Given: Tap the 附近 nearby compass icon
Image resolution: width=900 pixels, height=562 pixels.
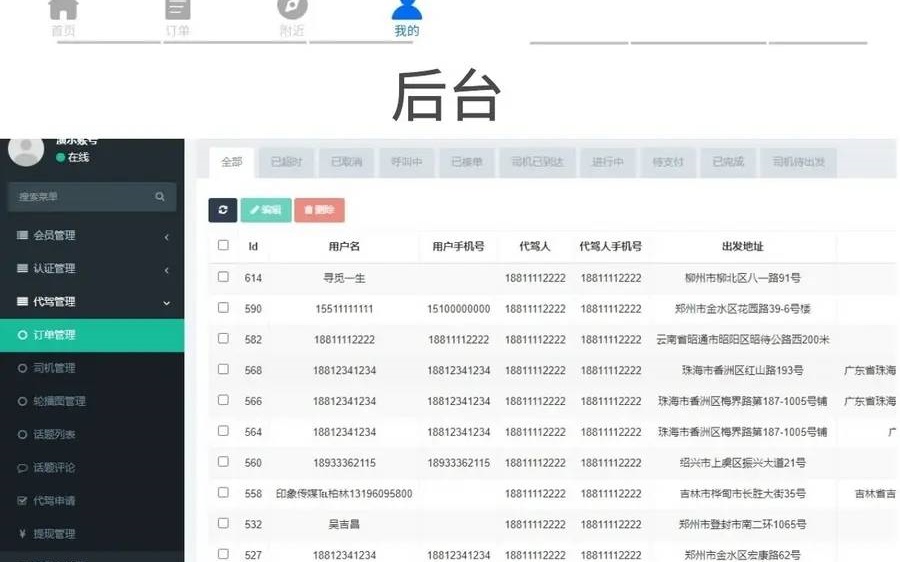Looking at the screenshot, I should 292,10.
